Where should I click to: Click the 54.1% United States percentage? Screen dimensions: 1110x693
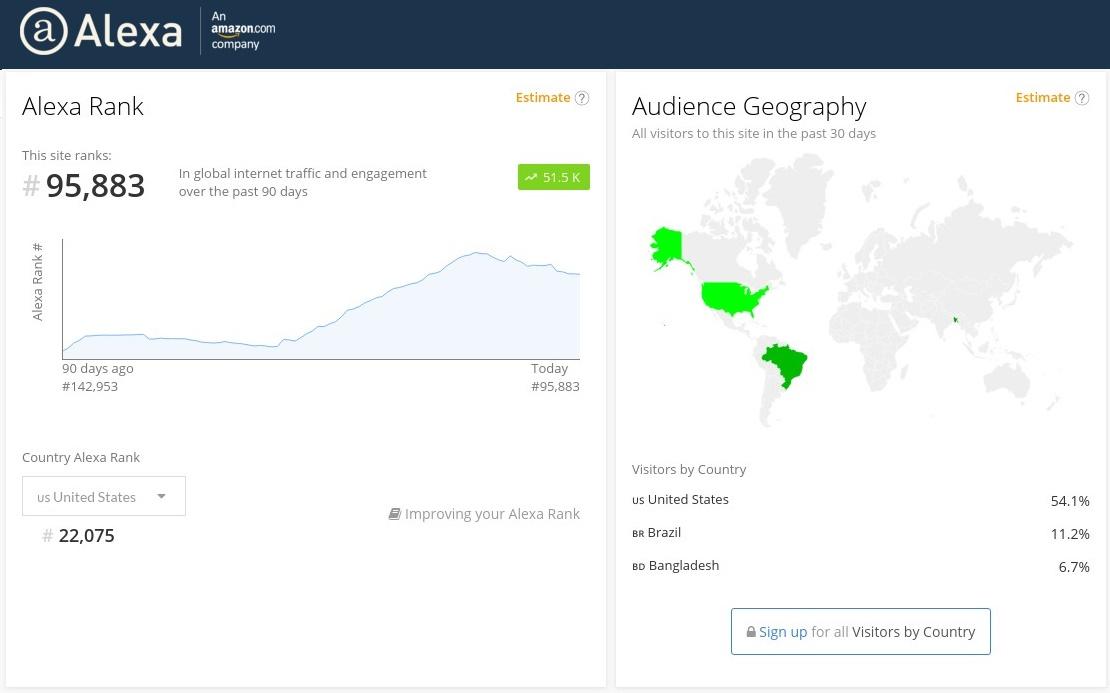[x=1070, y=500]
